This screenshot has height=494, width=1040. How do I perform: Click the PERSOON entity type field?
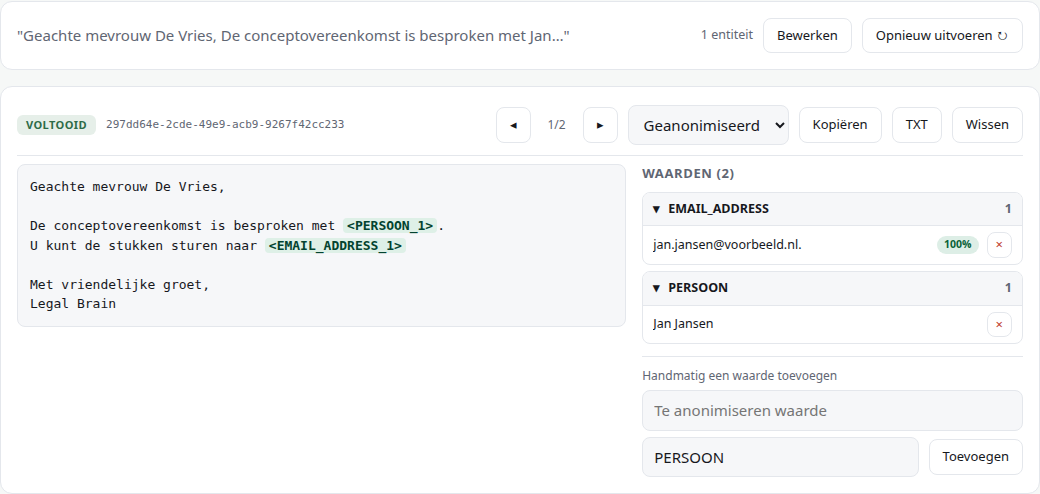tap(780, 457)
